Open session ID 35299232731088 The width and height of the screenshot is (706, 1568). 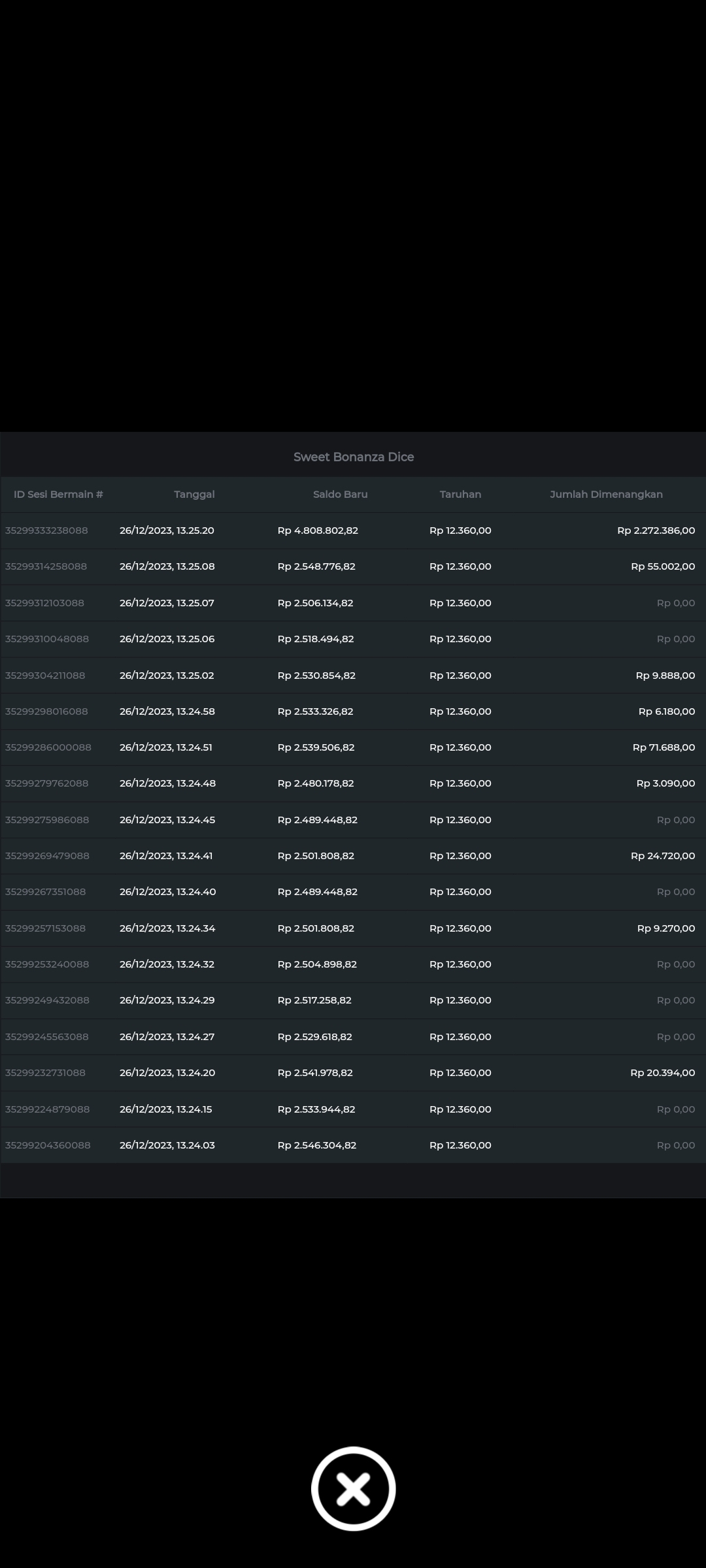45,1073
